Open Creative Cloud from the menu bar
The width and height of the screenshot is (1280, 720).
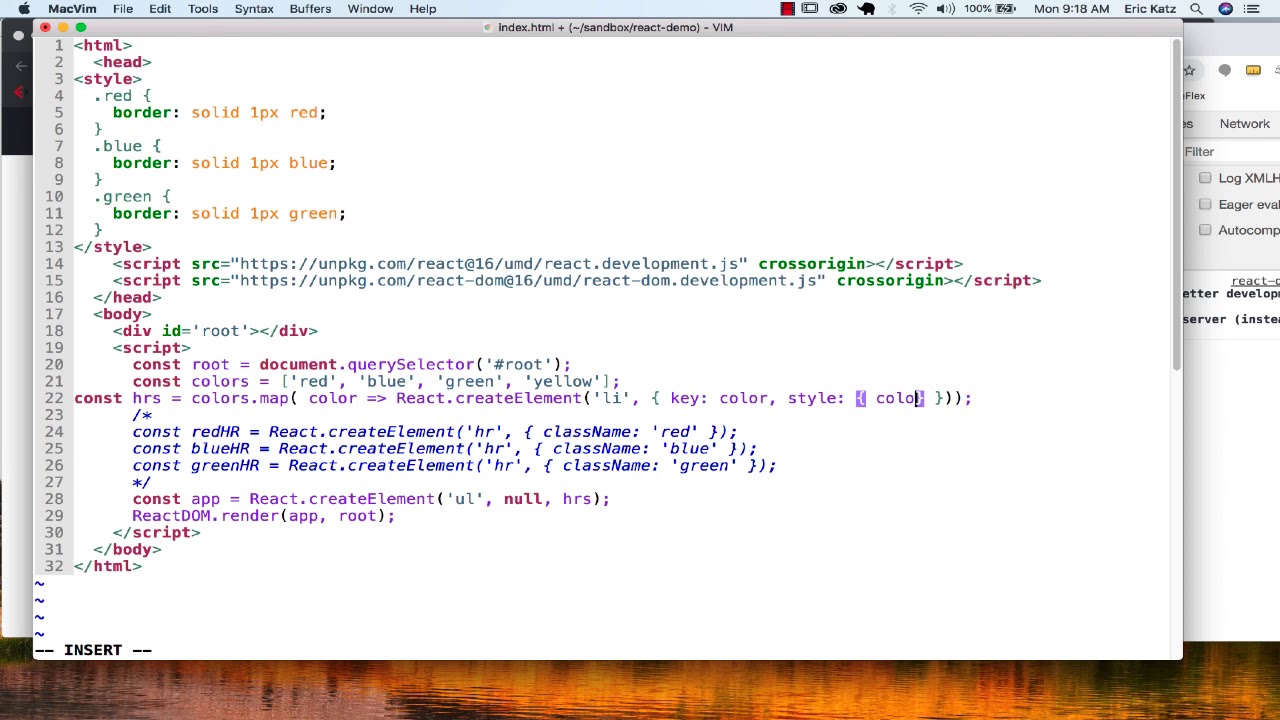tap(838, 9)
